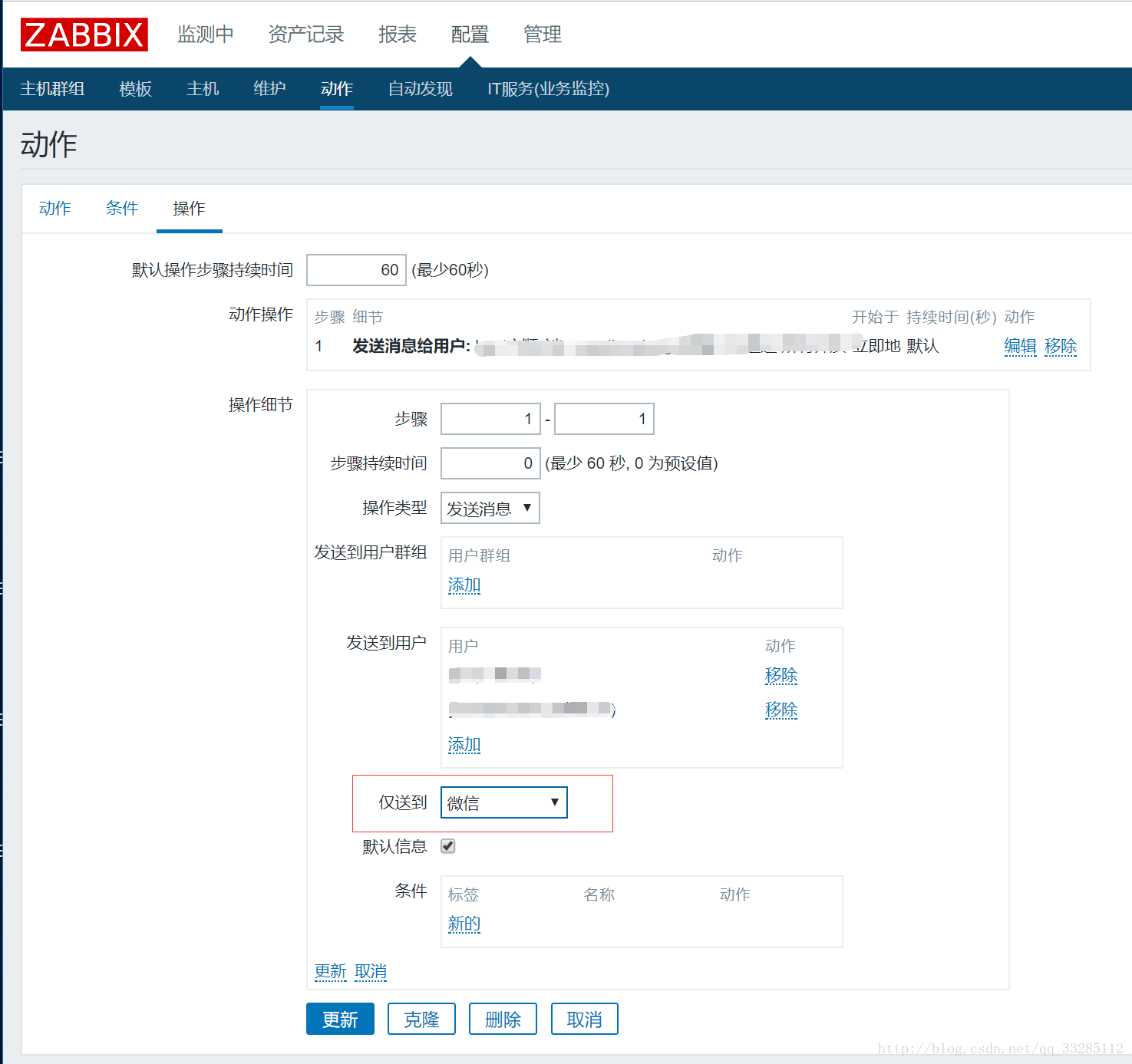
Task: Go to 自动发现 submenu
Action: [421, 89]
